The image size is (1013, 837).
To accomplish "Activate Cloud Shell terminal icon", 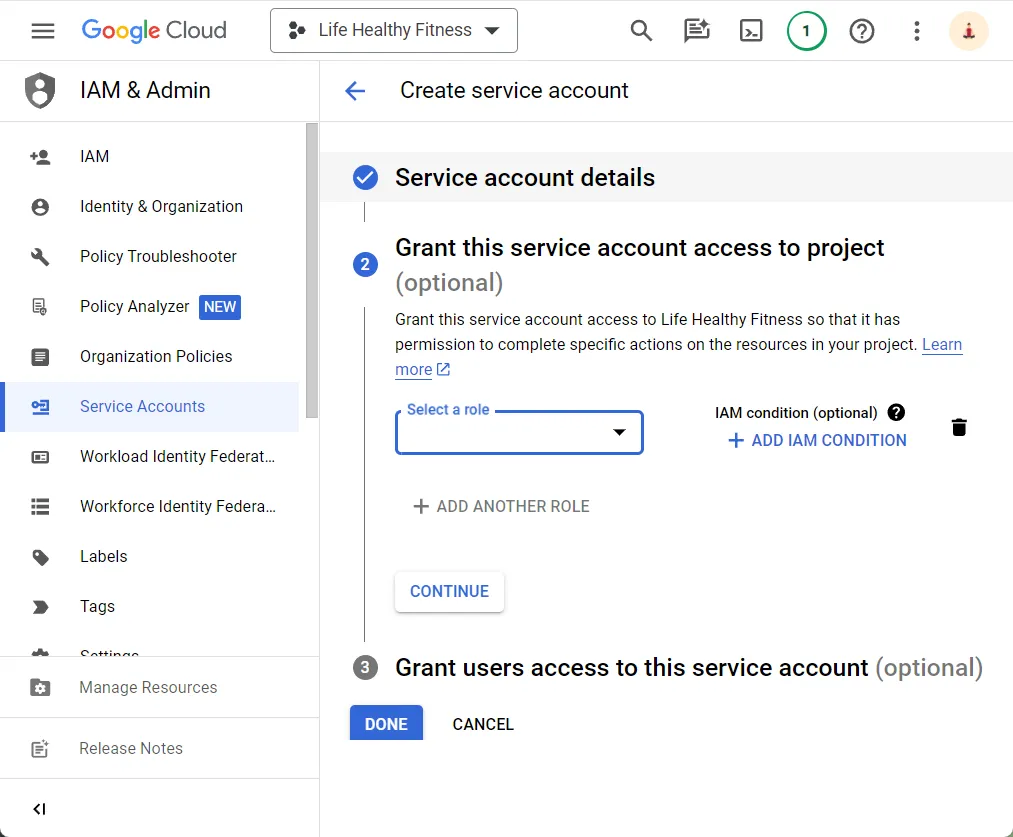I will (x=751, y=31).
